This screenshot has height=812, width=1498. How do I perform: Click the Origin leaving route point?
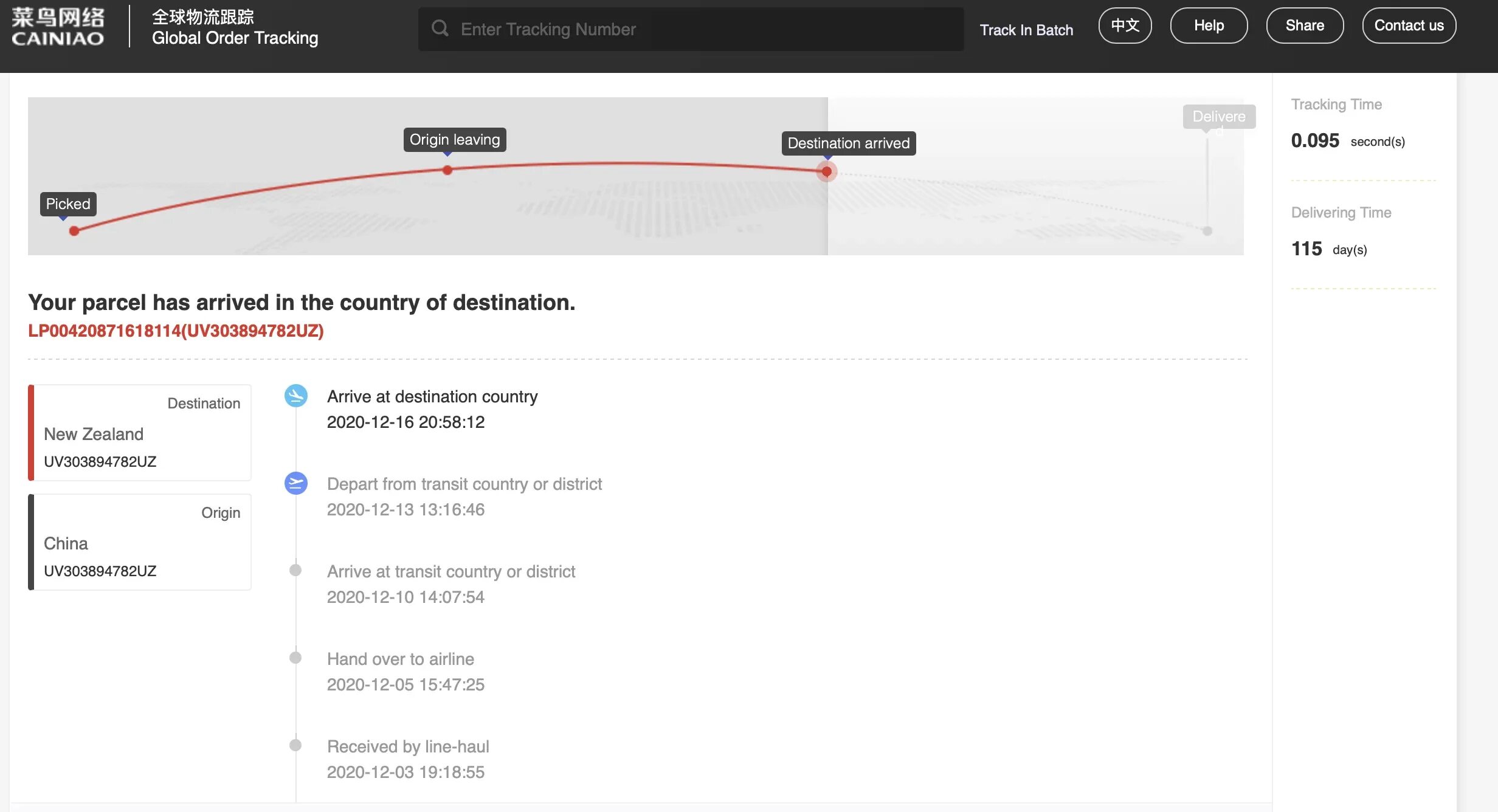click(447, 170)
